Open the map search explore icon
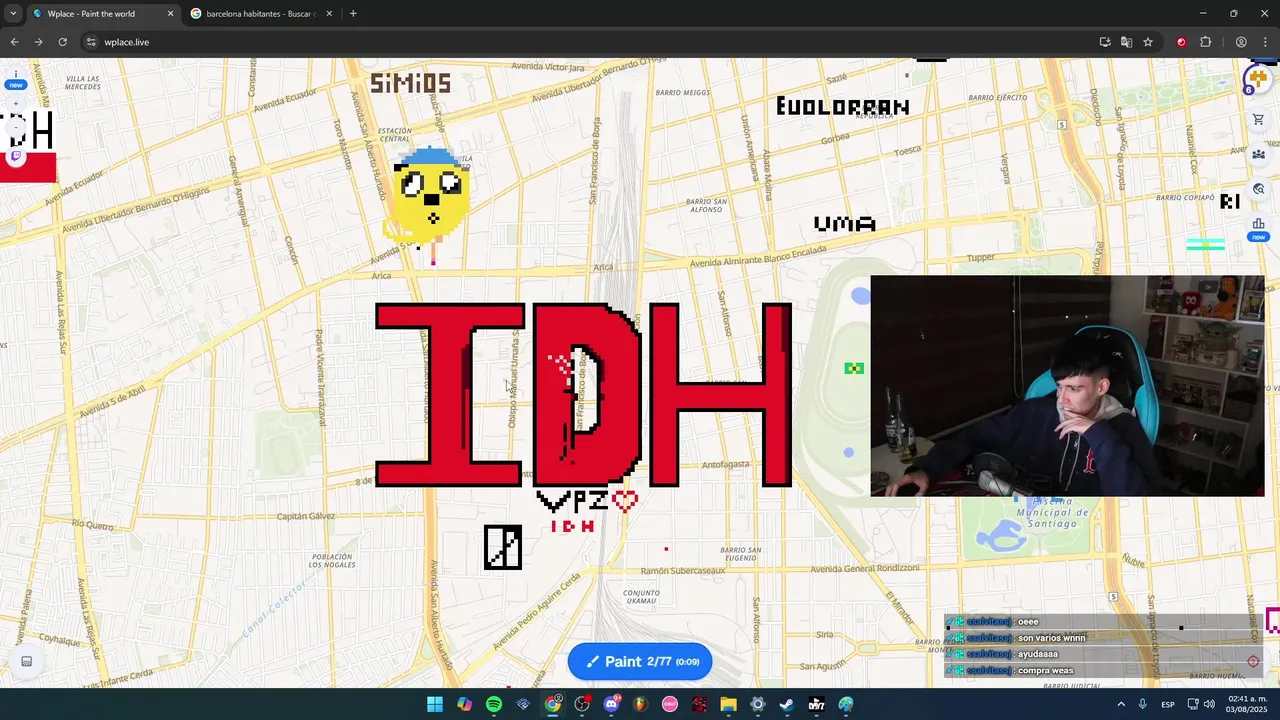 click(1258, 189)
